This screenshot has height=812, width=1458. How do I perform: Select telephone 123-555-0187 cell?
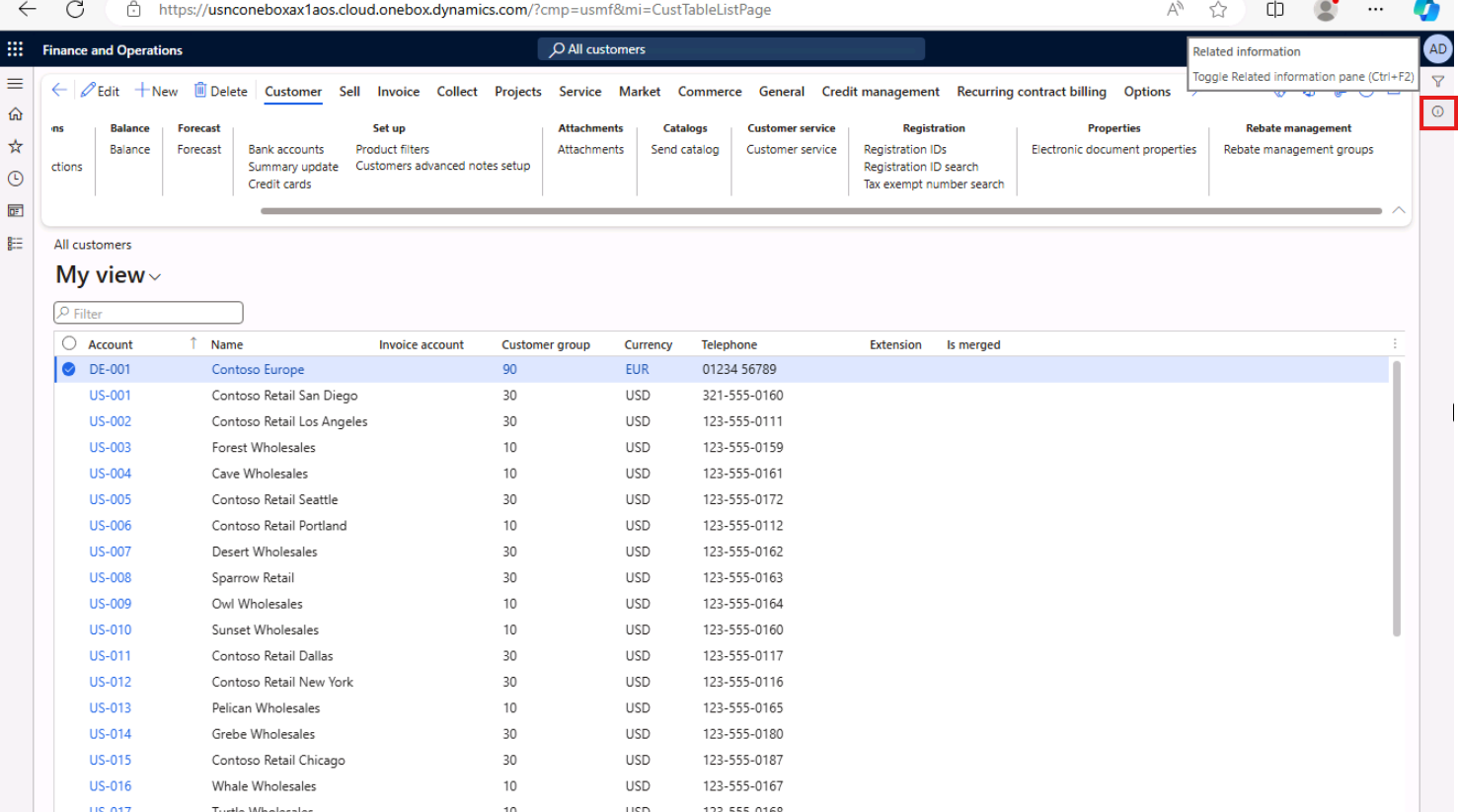(742, 761)
